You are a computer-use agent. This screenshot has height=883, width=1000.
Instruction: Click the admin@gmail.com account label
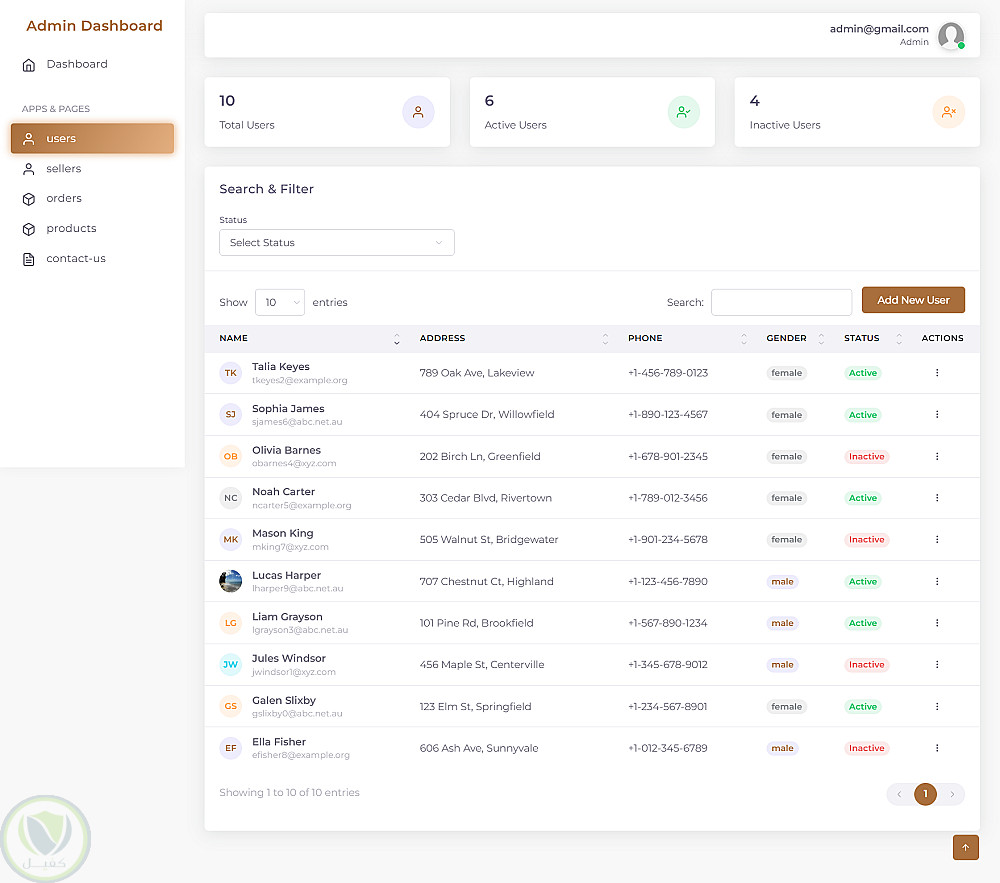point(879,29)
